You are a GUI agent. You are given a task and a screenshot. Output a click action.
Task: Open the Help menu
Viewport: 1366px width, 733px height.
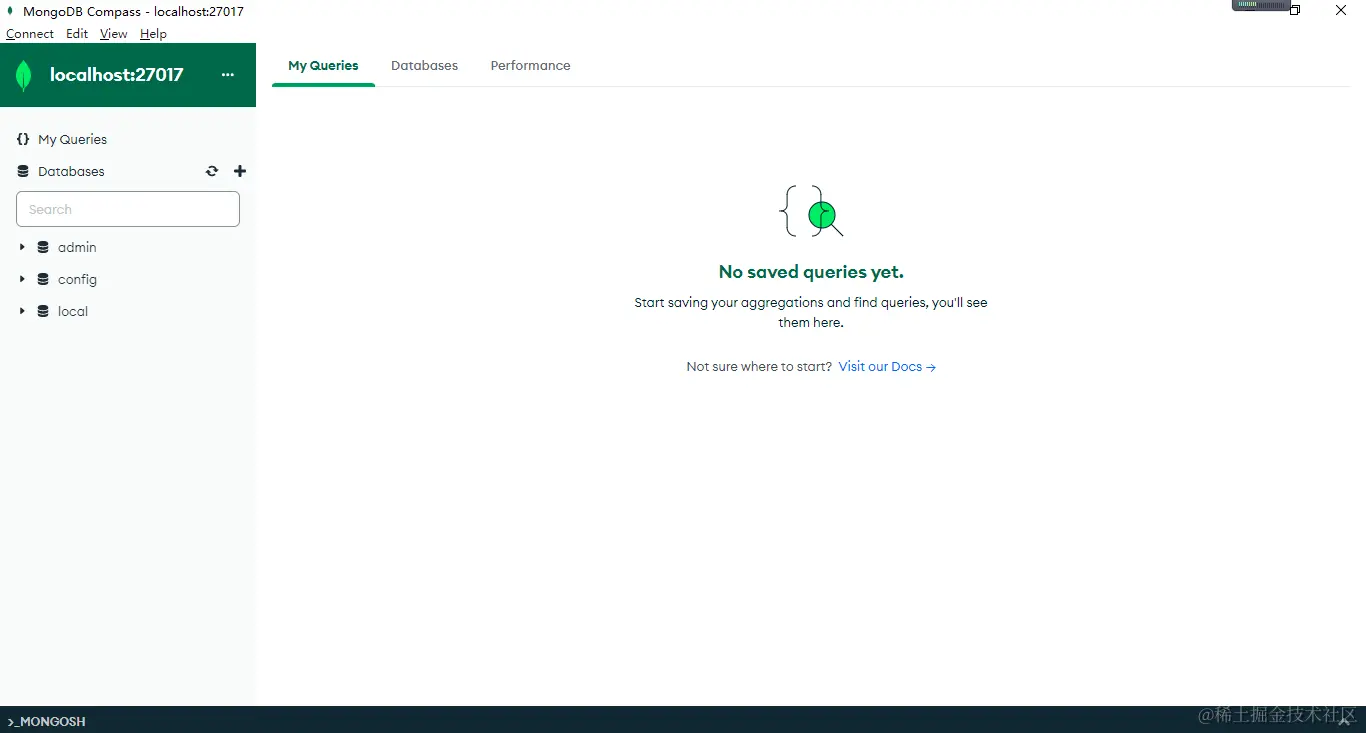coord(153,34)
